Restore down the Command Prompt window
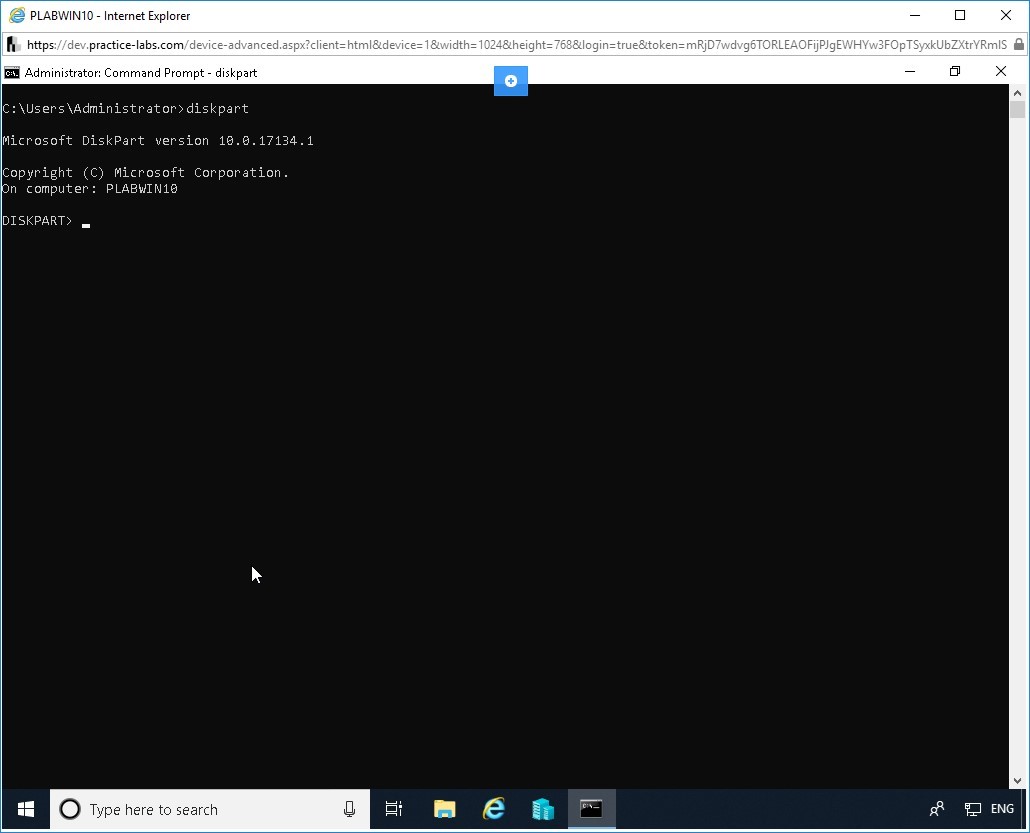Screen dimensions: 1030x833 [x=955, y=72]
